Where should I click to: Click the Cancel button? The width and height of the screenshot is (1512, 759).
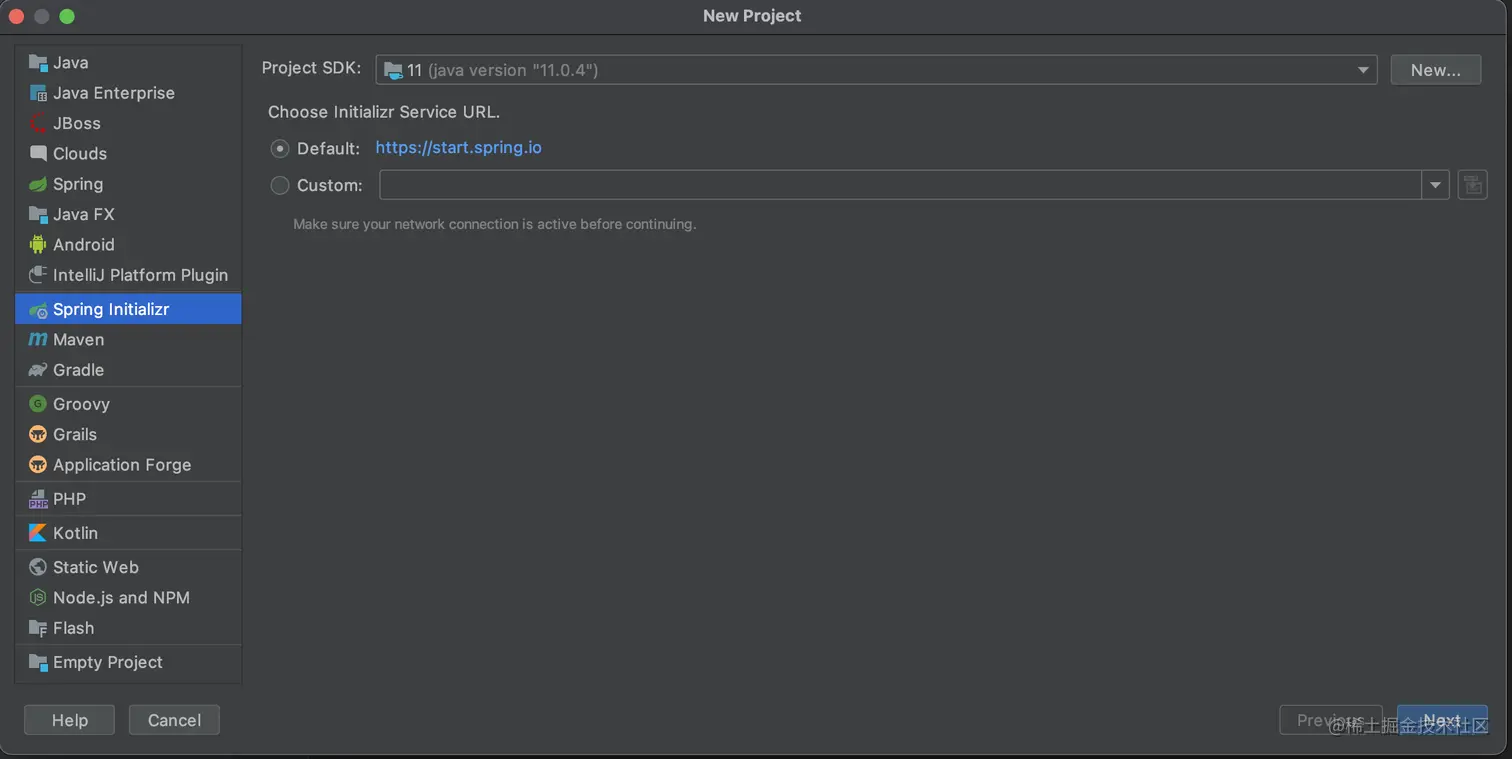tap(174, 720)
